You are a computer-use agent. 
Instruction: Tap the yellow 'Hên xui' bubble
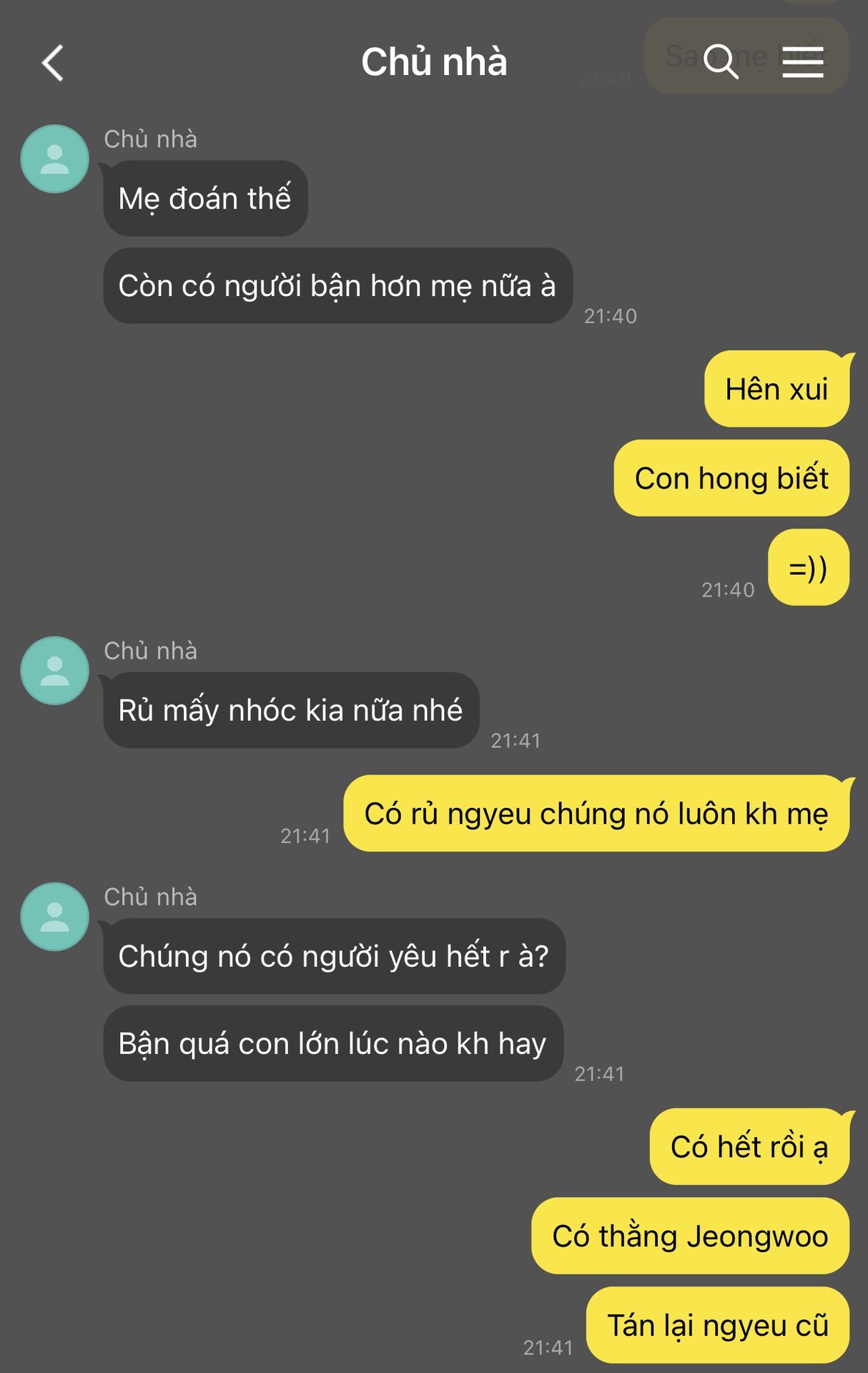pos(777,389)
